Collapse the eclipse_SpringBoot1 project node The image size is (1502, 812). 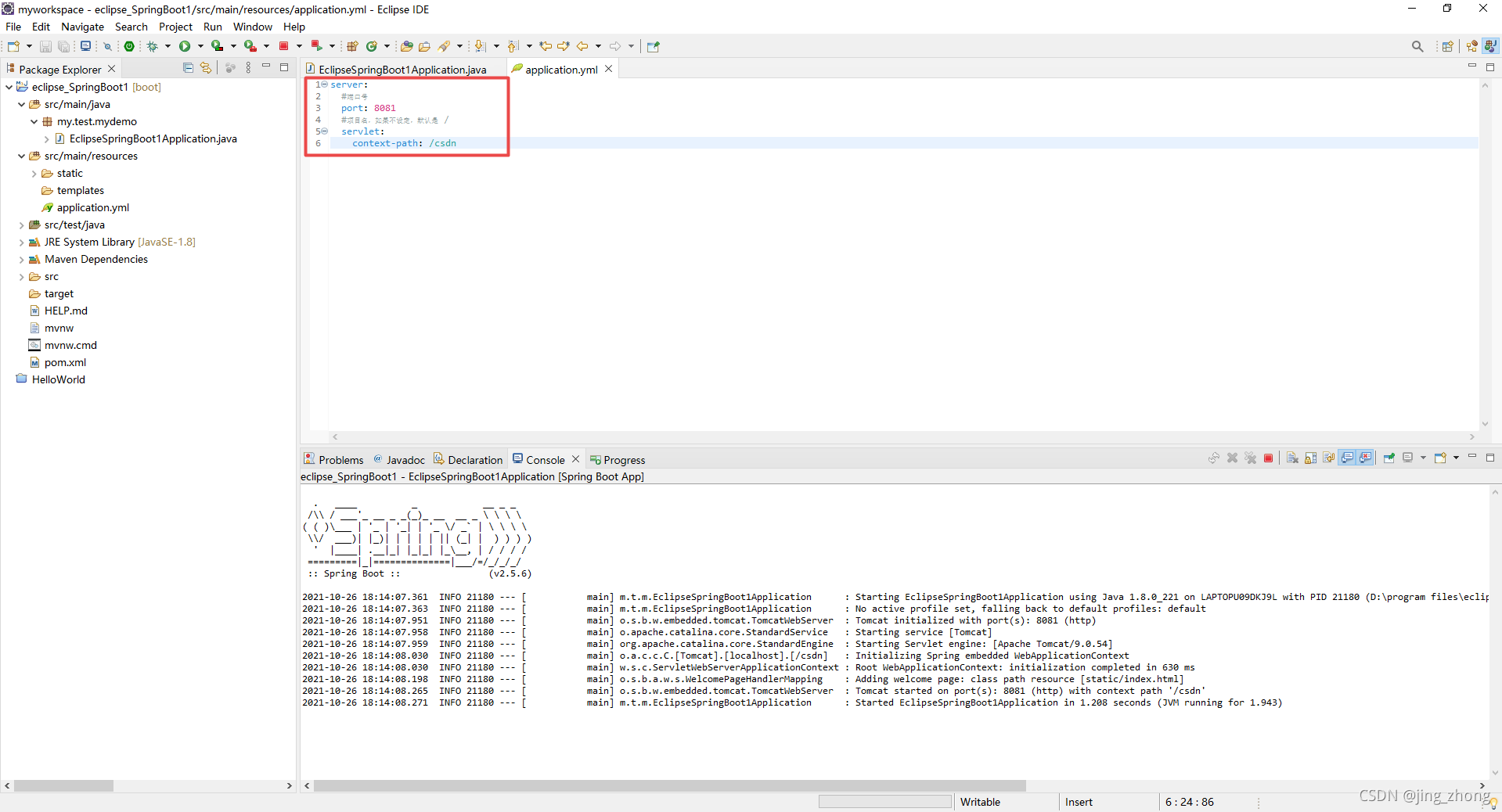9,87
